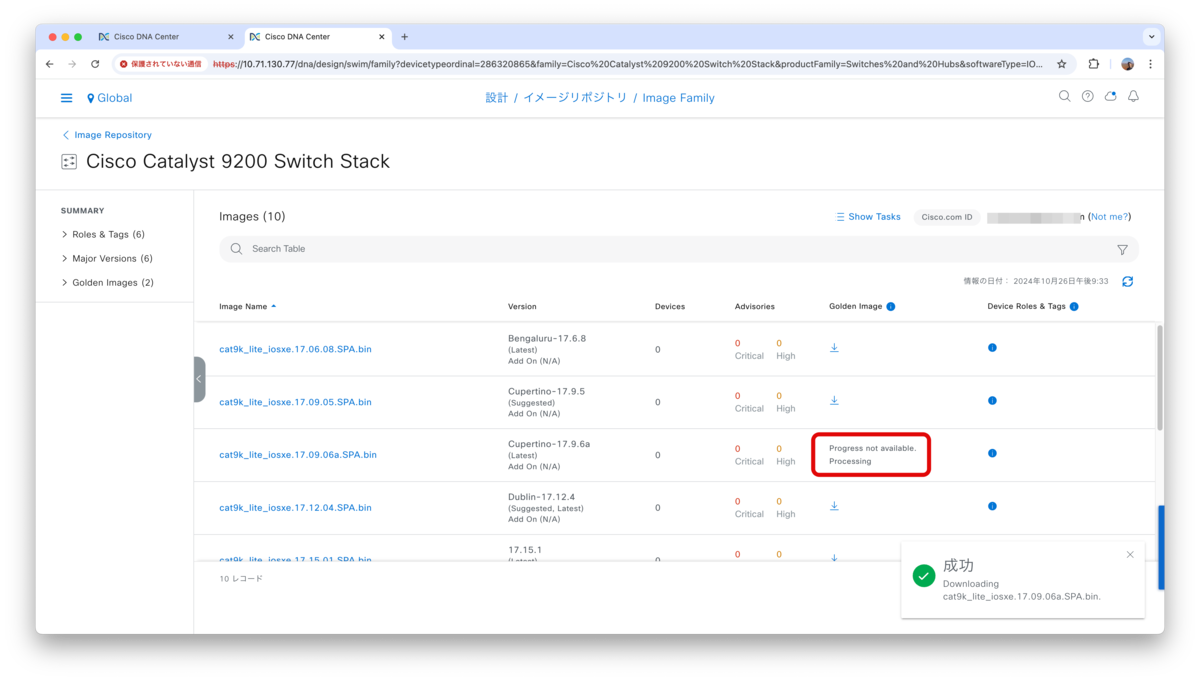The width and height of the screenshot is (1200, 681).
Task: Click Bengaluru-17.6.8 version text
Action: [547, 338]
